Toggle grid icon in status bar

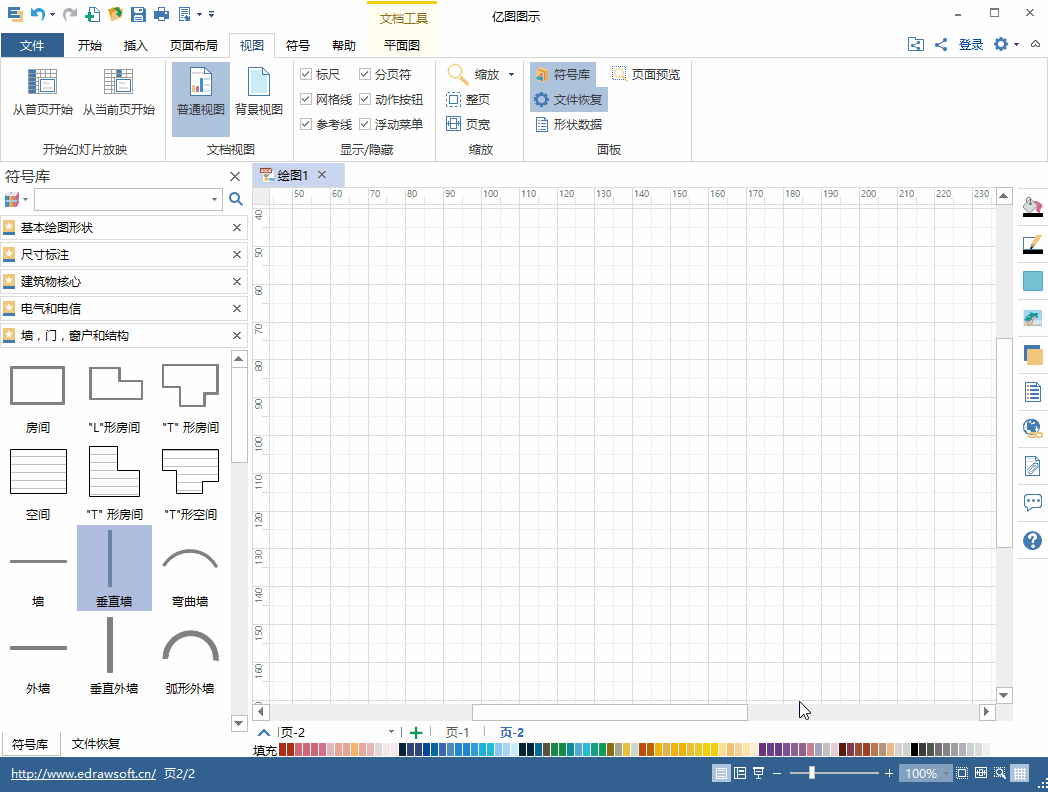click(x=1019, y=773)
